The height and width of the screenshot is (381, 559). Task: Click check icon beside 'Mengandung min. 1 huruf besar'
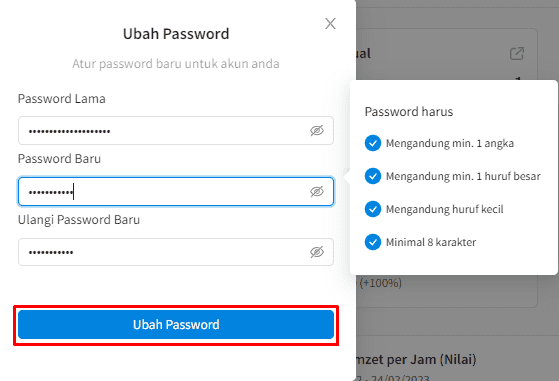pos(373,176)
